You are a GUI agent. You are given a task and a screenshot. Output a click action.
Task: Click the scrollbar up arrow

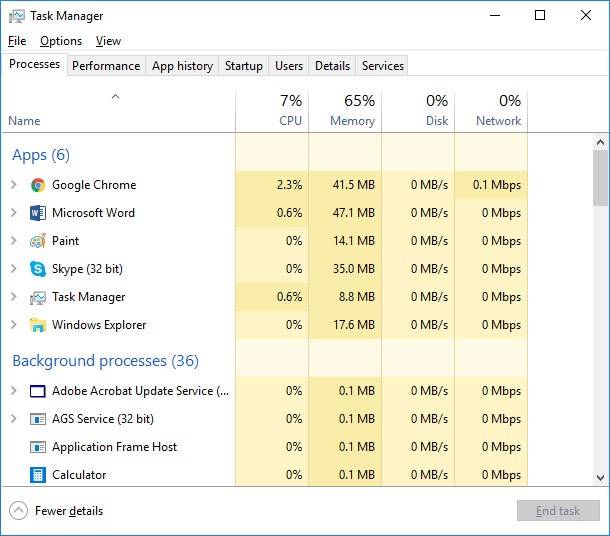pos(600,142)
